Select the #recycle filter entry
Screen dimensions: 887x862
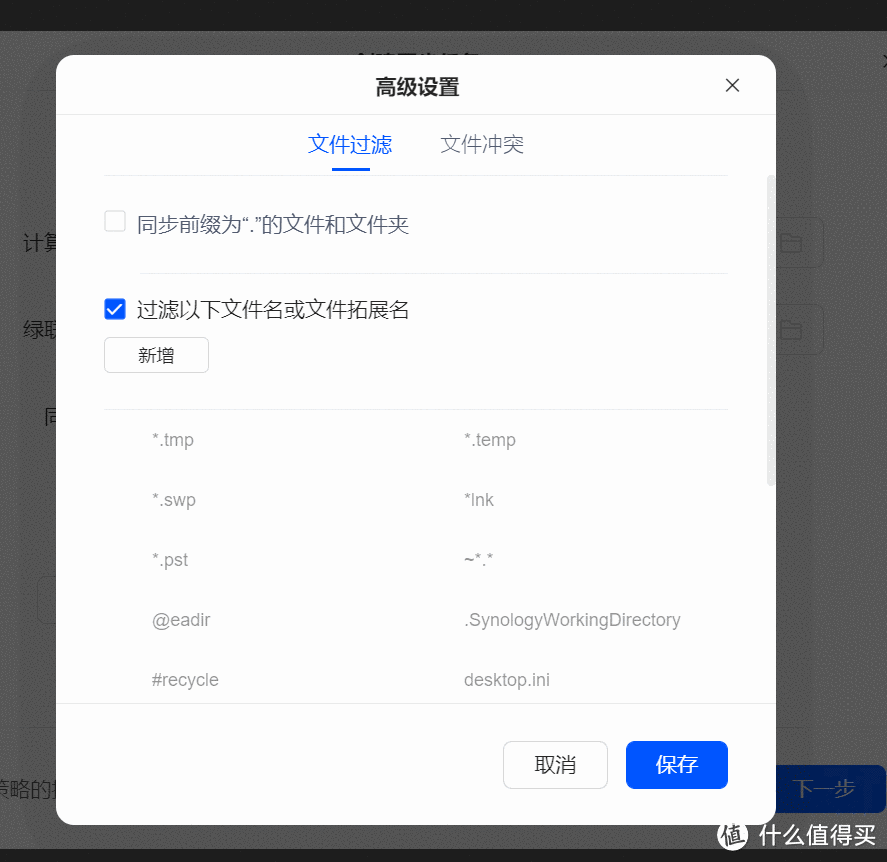(185, 679)
